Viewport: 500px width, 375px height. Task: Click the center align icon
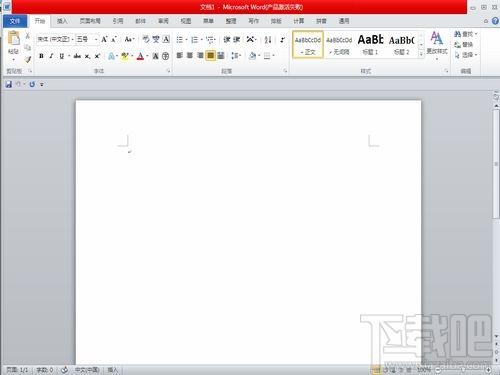[x=190, y=55]
